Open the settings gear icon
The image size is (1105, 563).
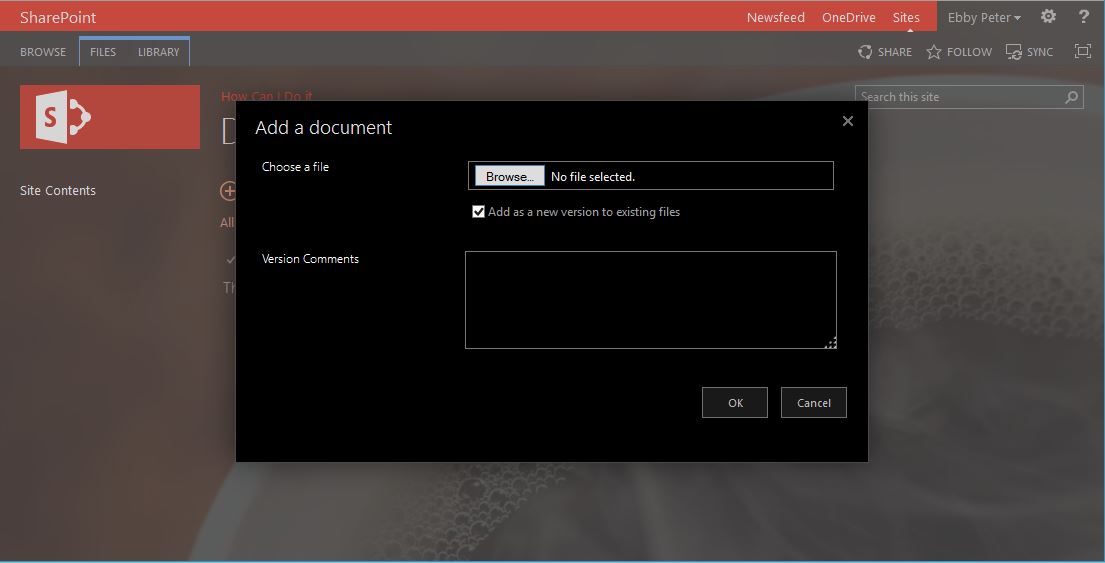1048,16
